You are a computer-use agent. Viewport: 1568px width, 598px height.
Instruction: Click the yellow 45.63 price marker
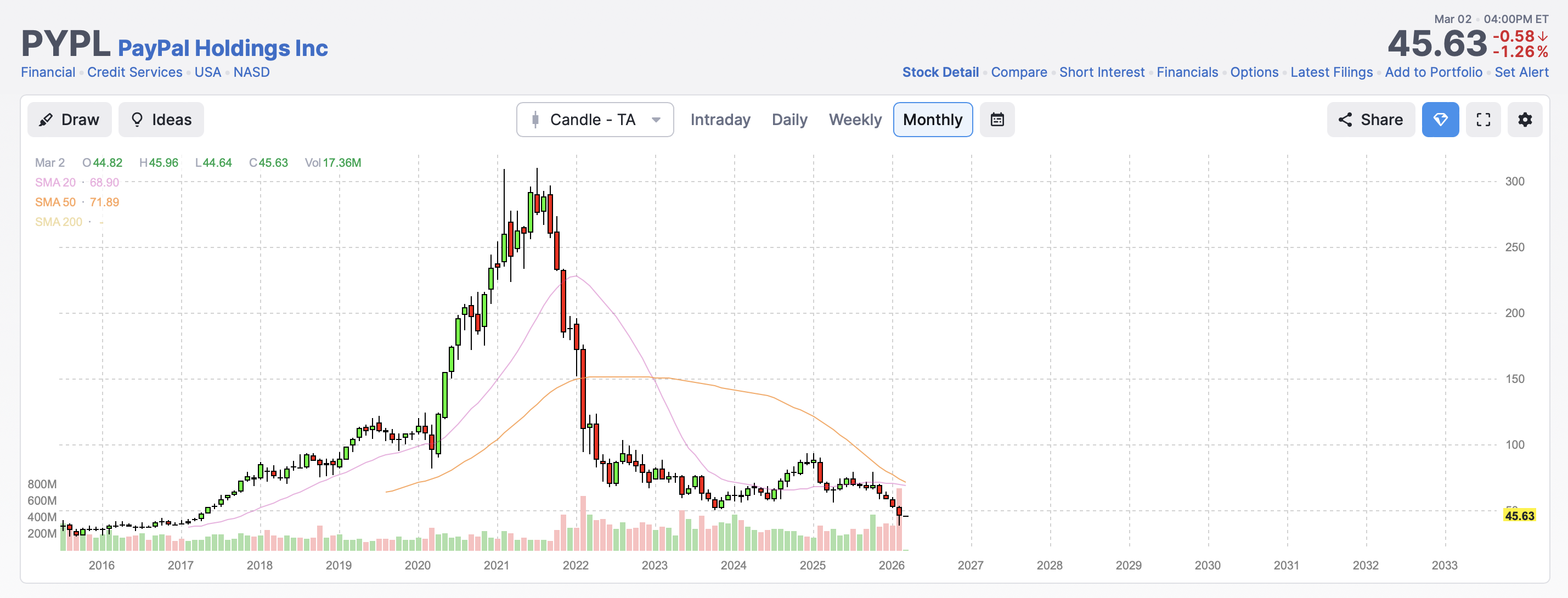1519,515
